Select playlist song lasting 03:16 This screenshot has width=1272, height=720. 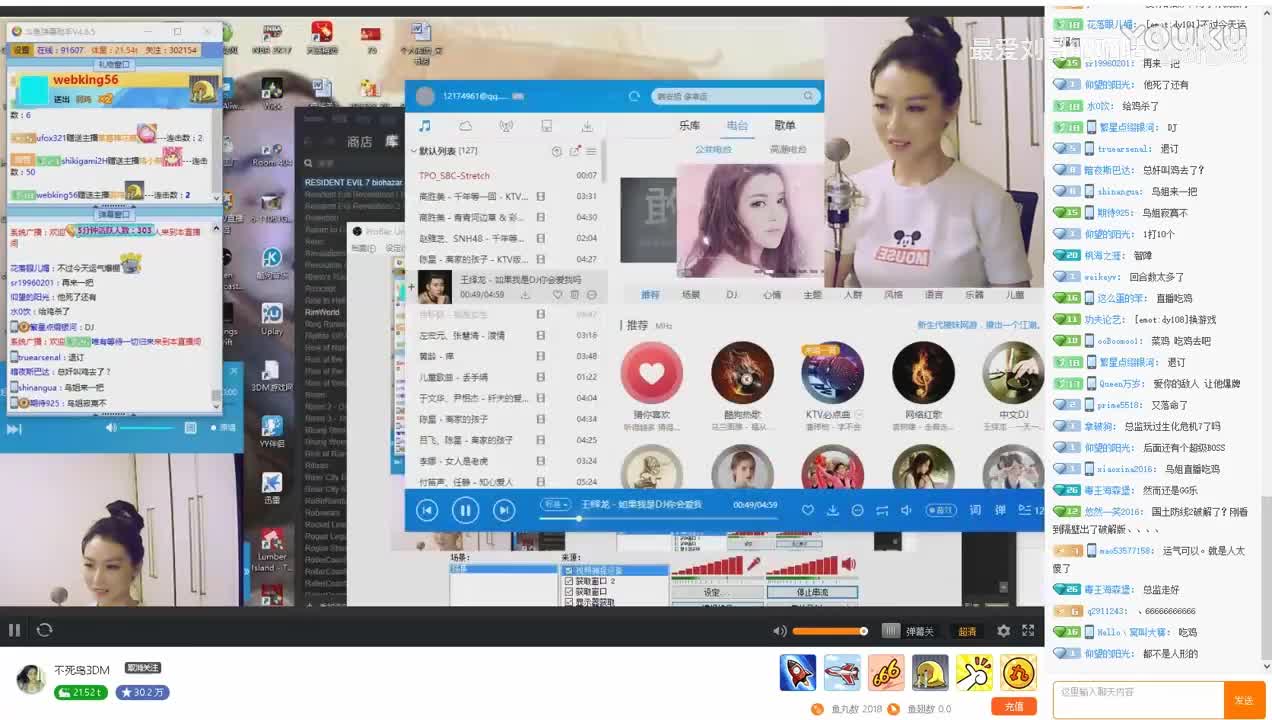(507, 335)
